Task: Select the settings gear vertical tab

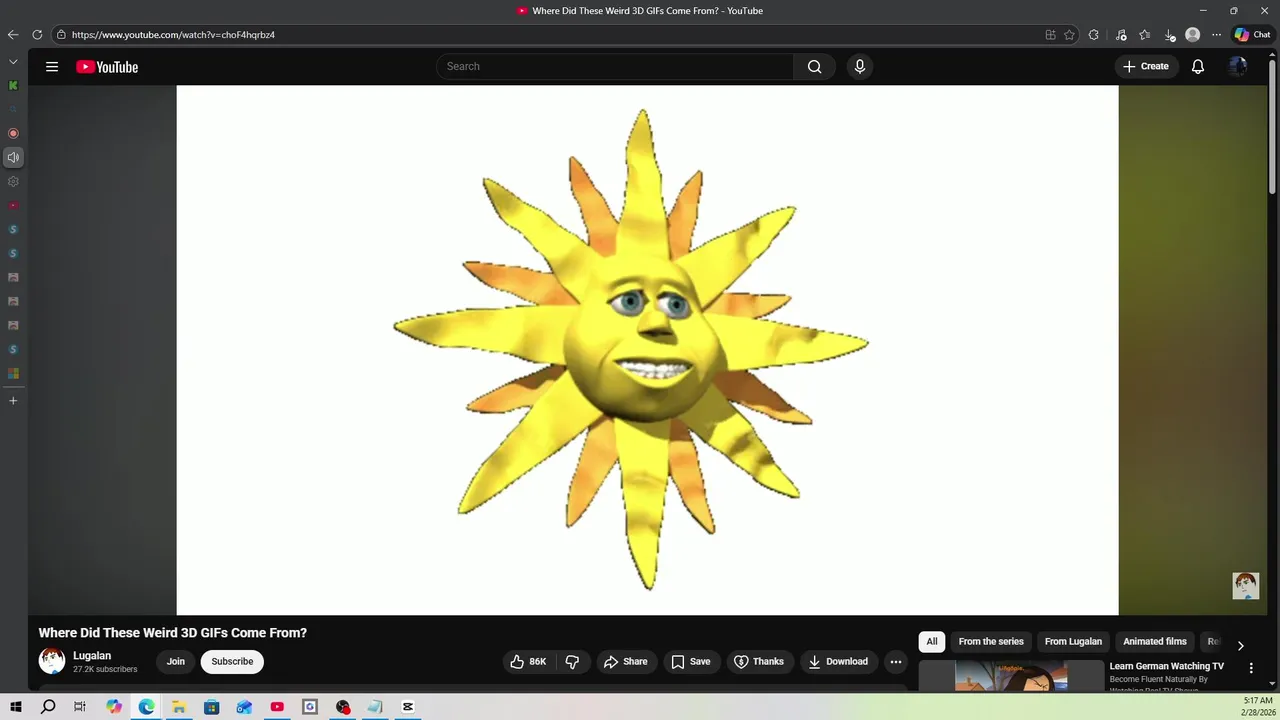Action: [13, 181]
